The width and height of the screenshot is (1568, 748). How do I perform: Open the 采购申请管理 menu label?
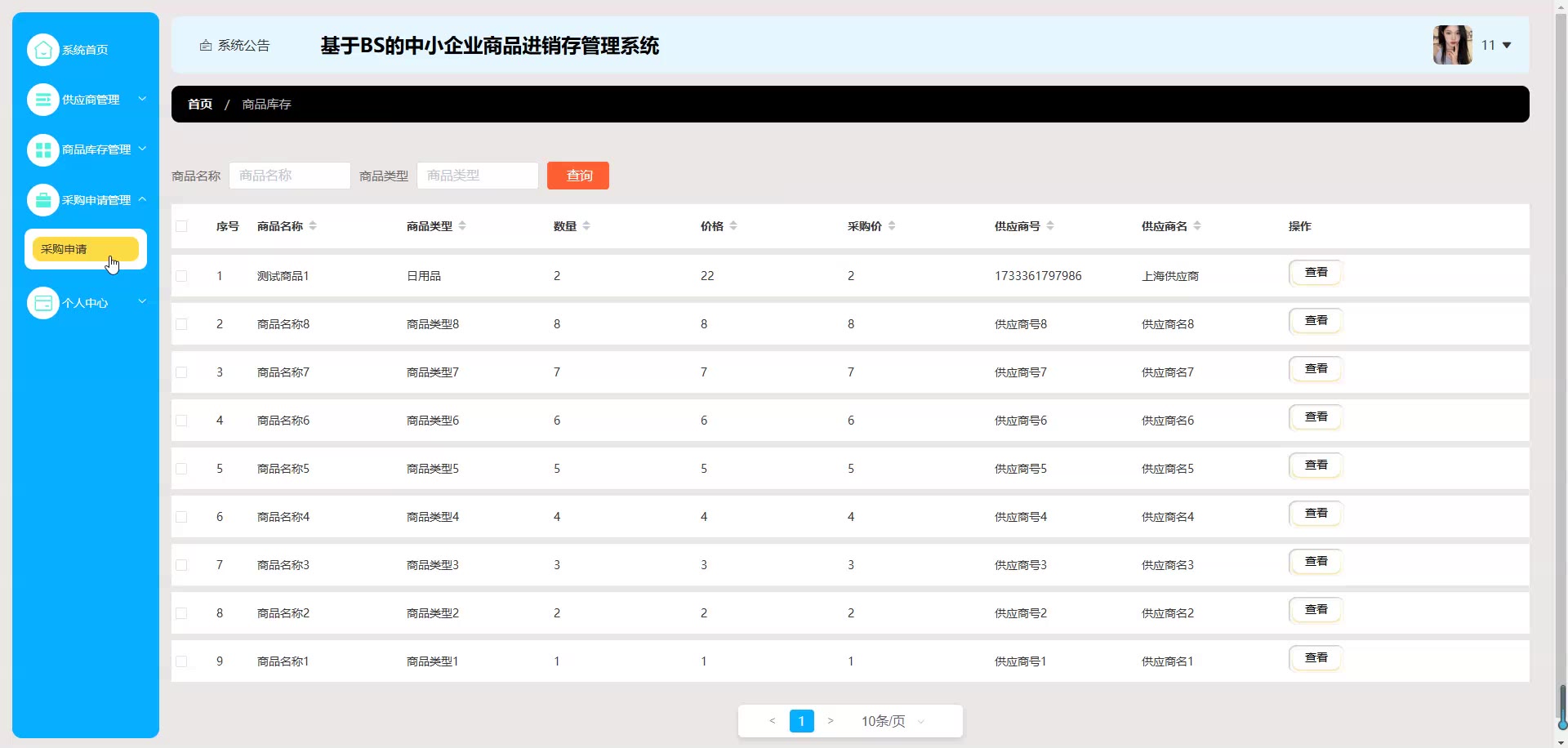(96, 200)
